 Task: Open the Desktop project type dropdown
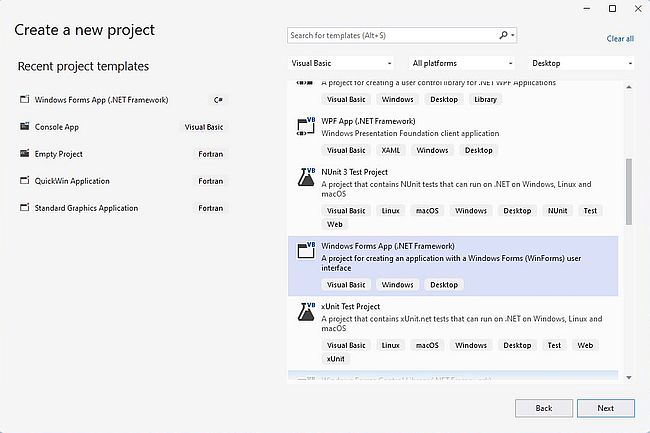click(x=582, y=63)
